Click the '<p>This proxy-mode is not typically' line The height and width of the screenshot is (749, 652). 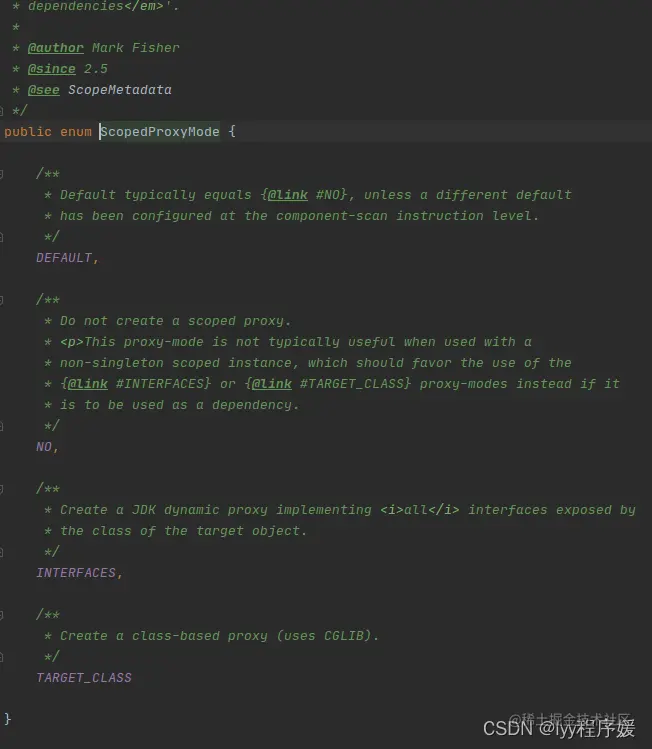coord(296,342)
